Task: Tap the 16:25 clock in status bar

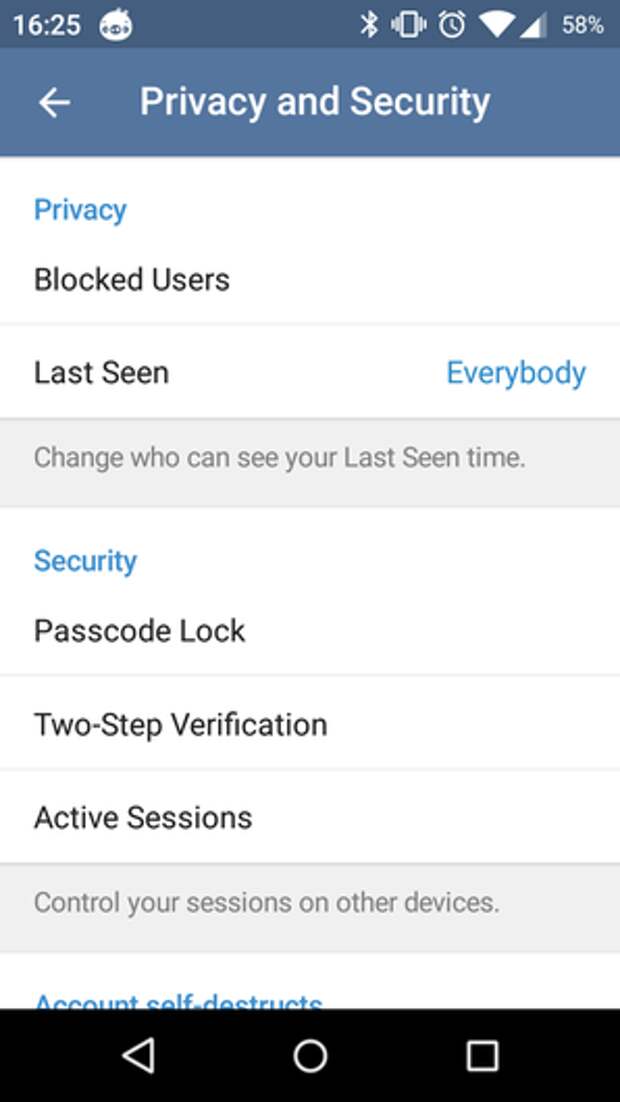Action: point(46,26)
